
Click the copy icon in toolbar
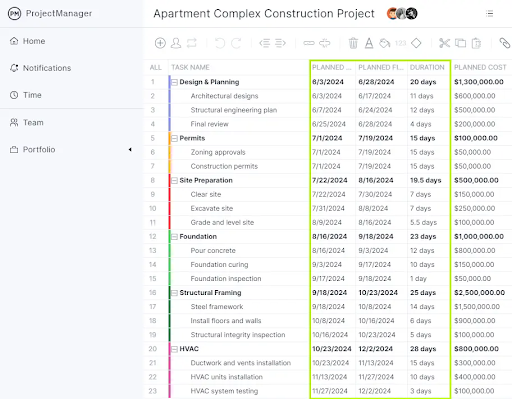(460, 43)
